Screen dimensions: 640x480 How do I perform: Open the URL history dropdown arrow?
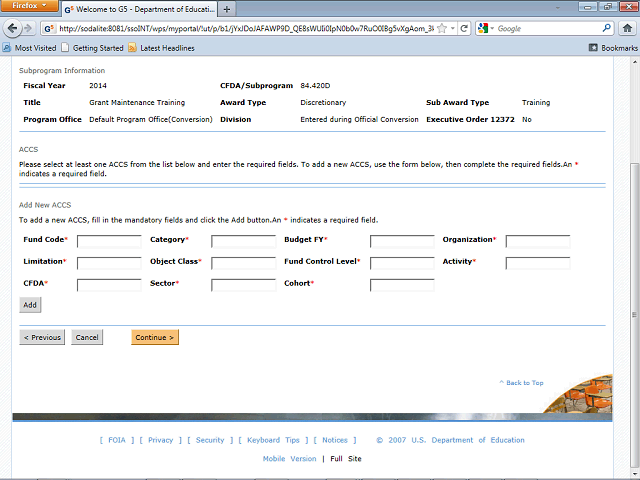point(453,29)
